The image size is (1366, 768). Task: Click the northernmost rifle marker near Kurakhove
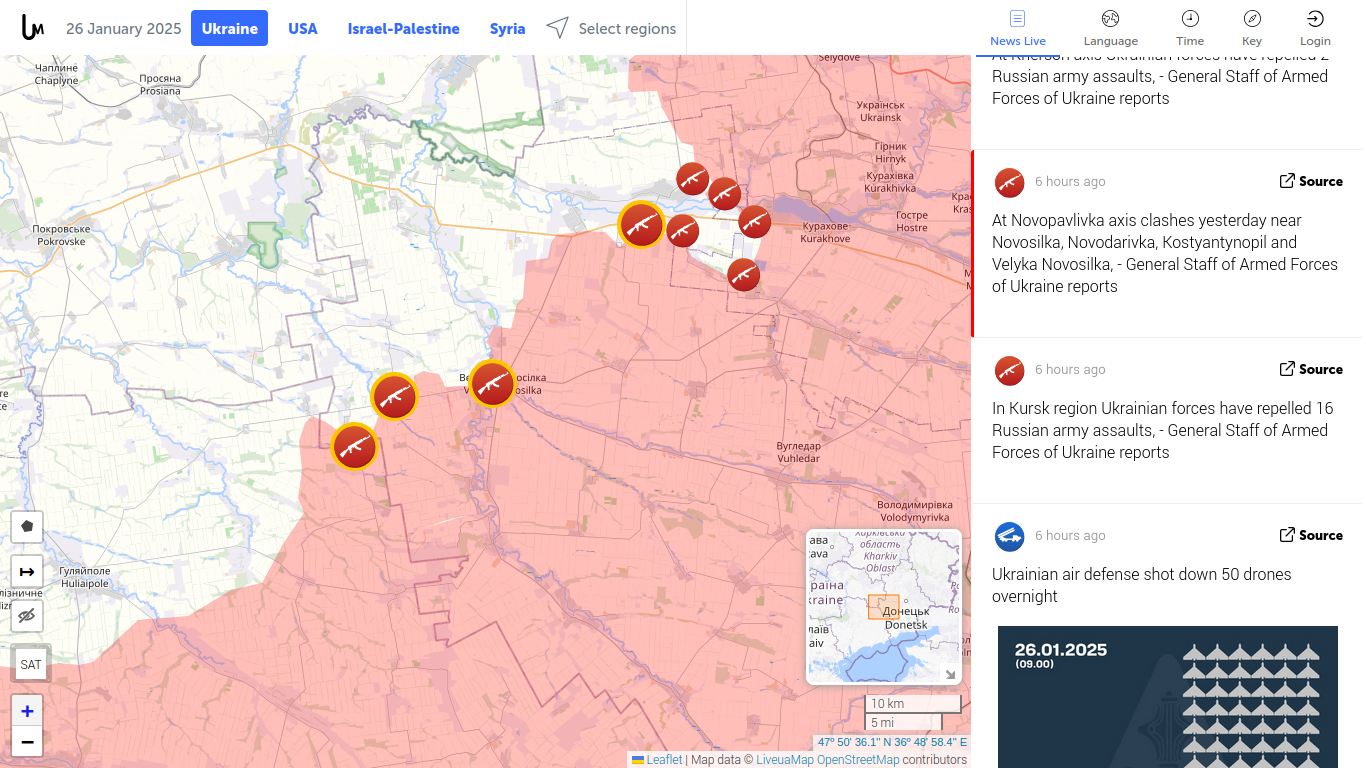tap(693, 179)
